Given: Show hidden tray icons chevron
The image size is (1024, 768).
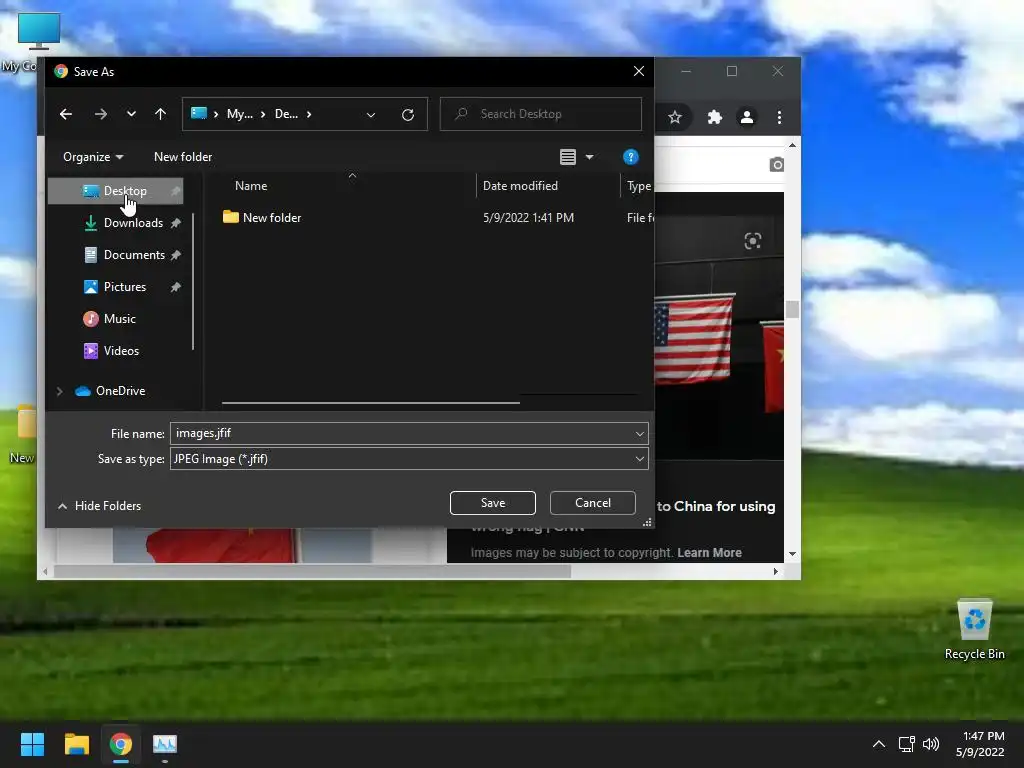Looking at the screenshot, I should pos(879,744).
